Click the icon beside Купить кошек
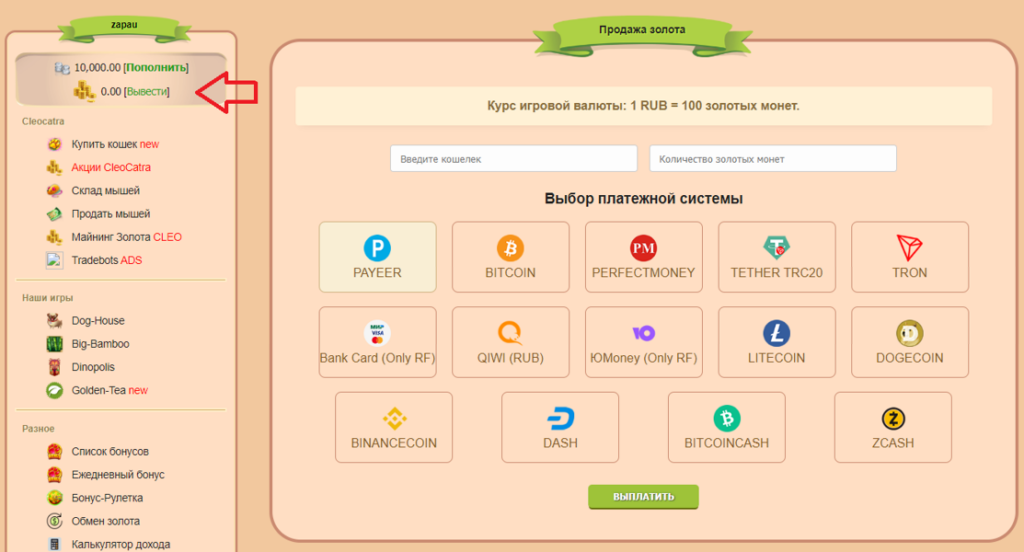 pos(55,144)
